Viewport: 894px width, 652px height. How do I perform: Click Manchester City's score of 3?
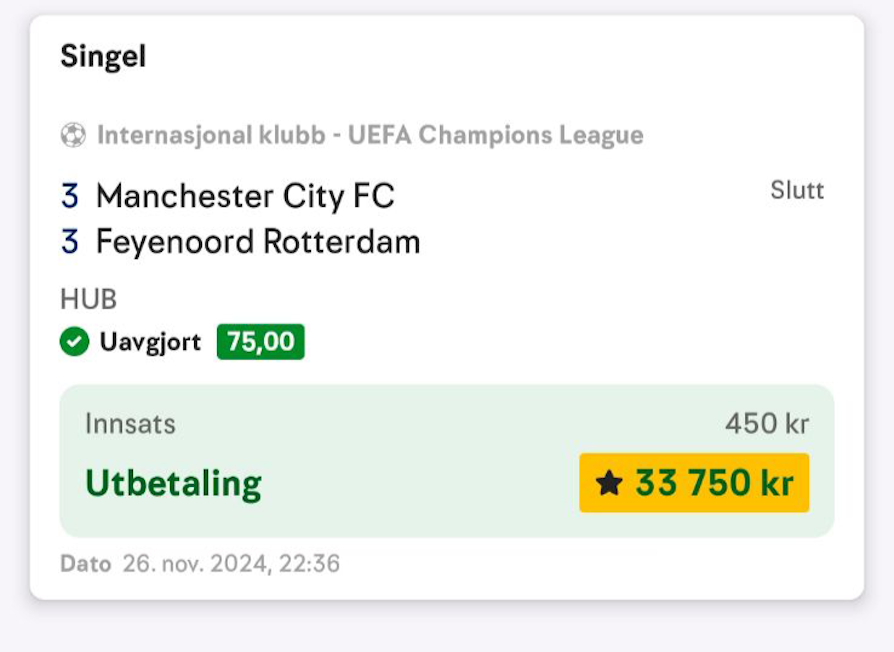70,196
